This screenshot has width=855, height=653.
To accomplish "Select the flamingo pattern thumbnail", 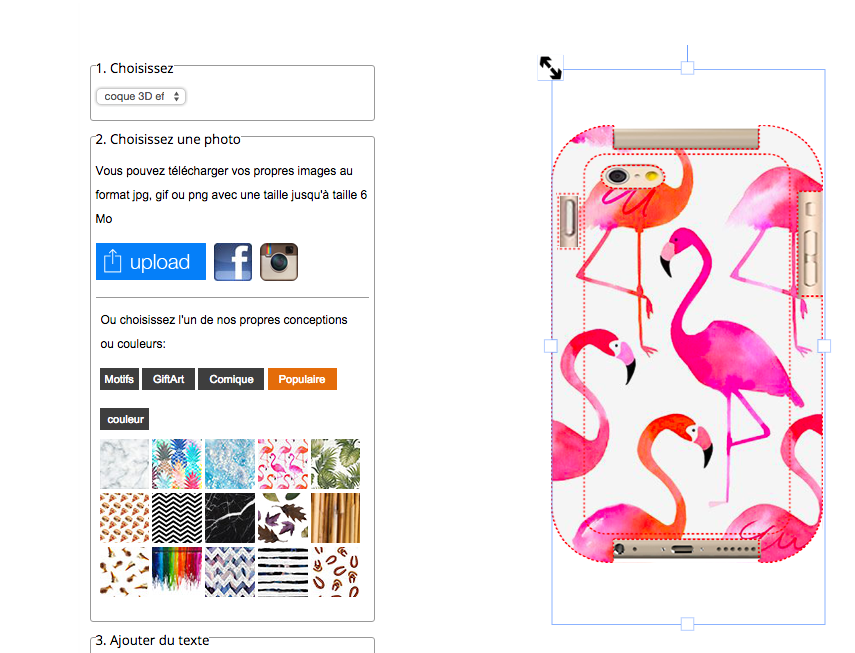I will click(x=282, y=464).
